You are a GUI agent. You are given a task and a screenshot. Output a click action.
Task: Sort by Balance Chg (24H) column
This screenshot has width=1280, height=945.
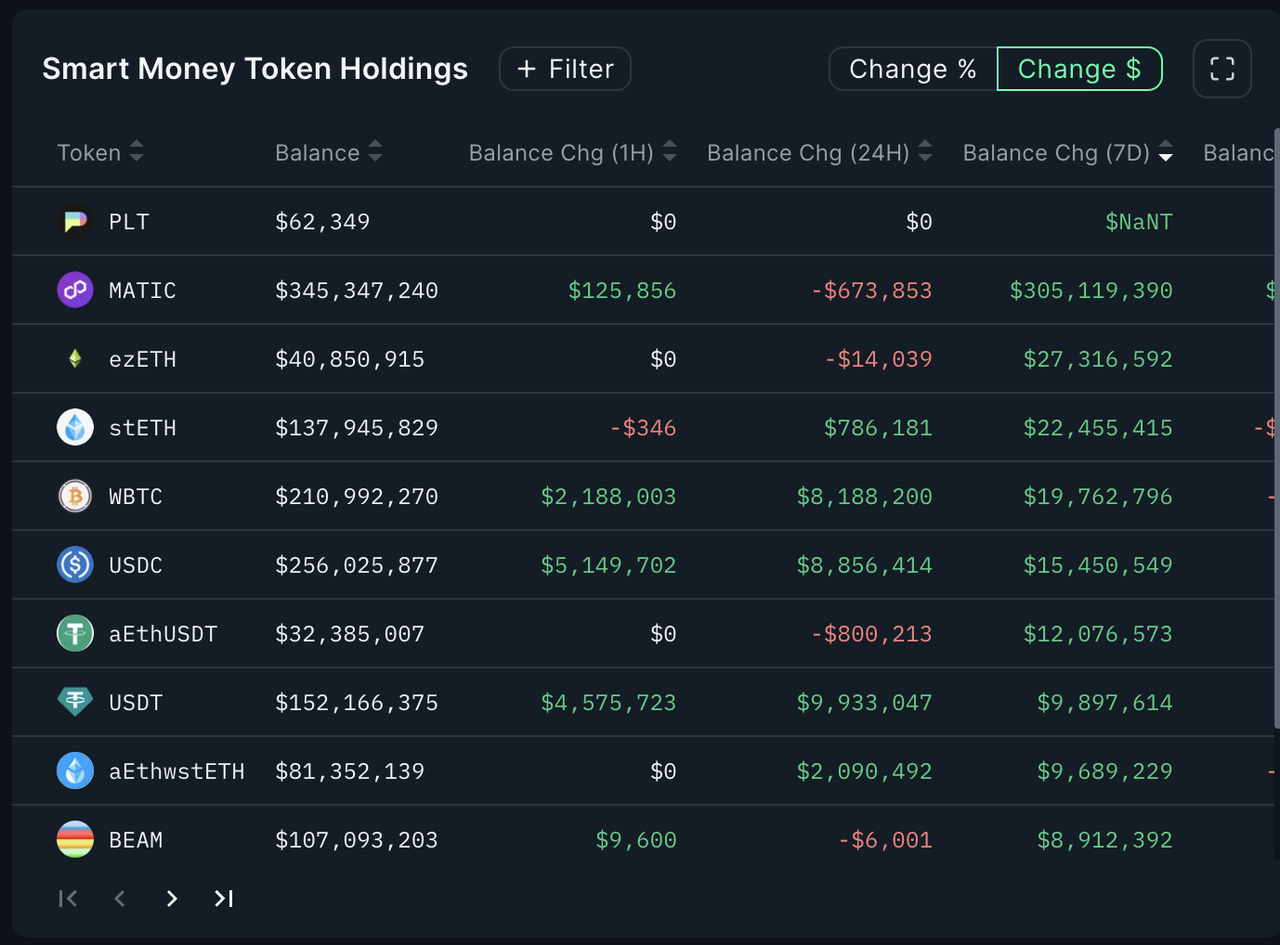tap(820, 153)
